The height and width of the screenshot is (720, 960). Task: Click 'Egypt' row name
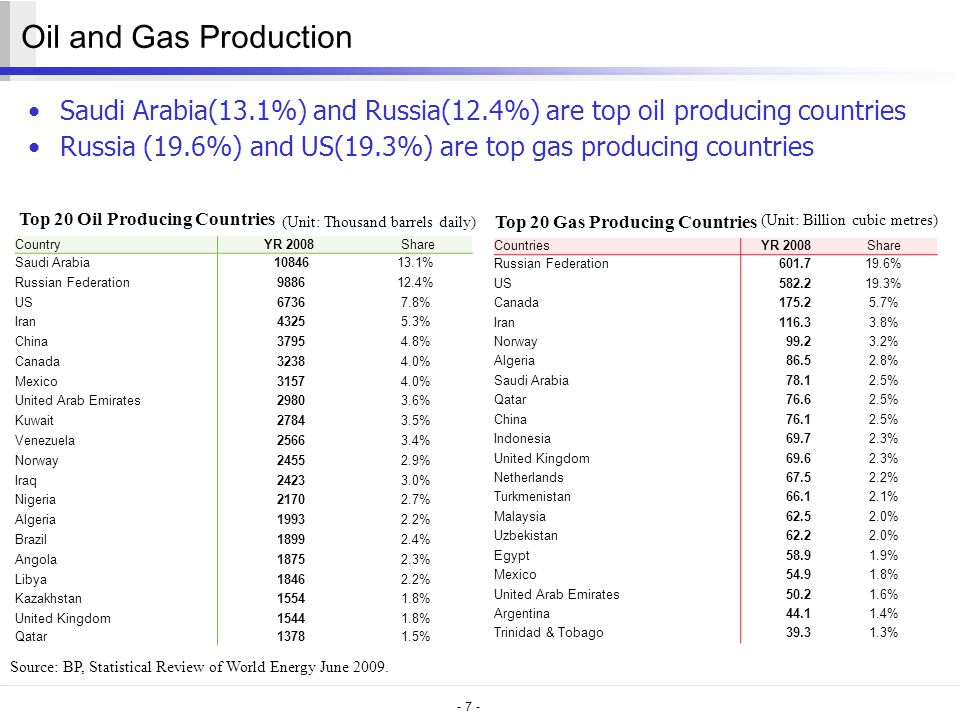pos(511,556)
